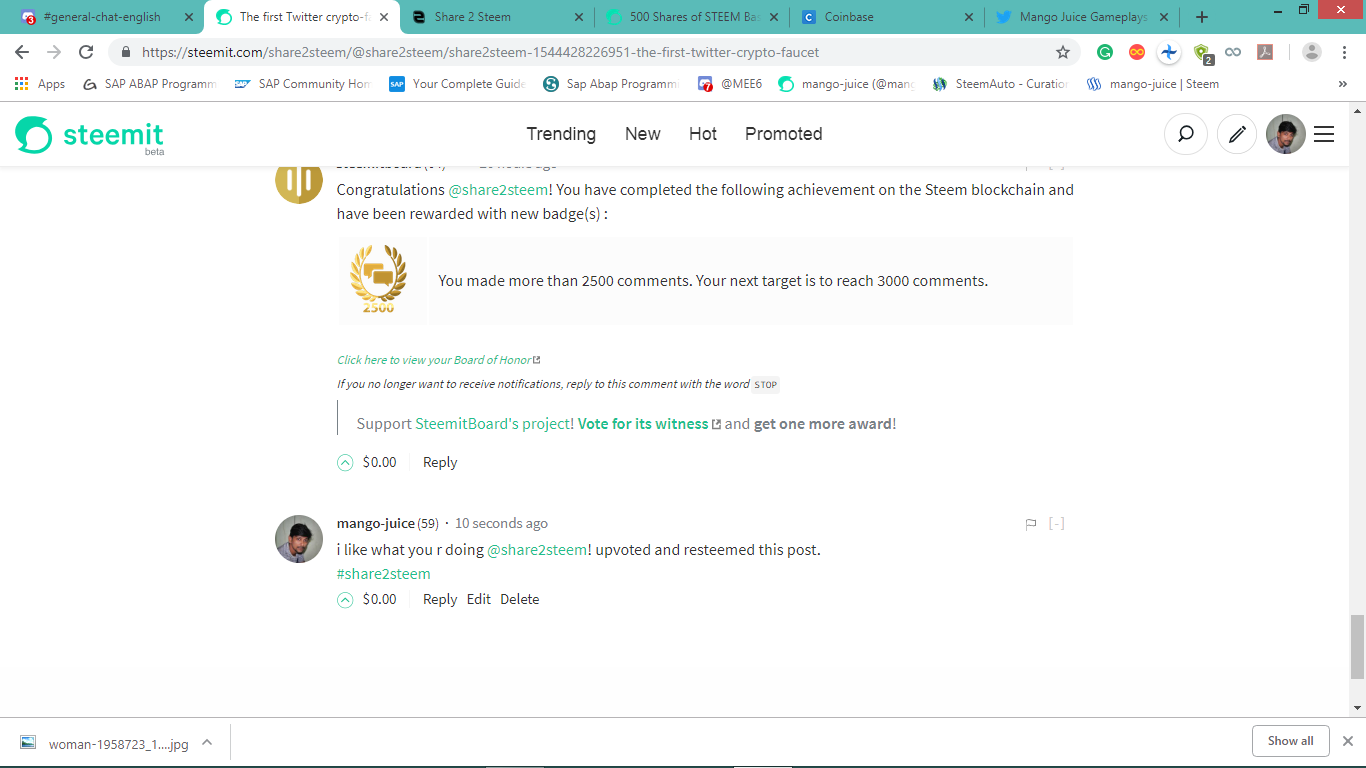This screenshot has height=768, width=1366.
Task: Click the mango-juice comment avatar
Action: click(299, 539)
